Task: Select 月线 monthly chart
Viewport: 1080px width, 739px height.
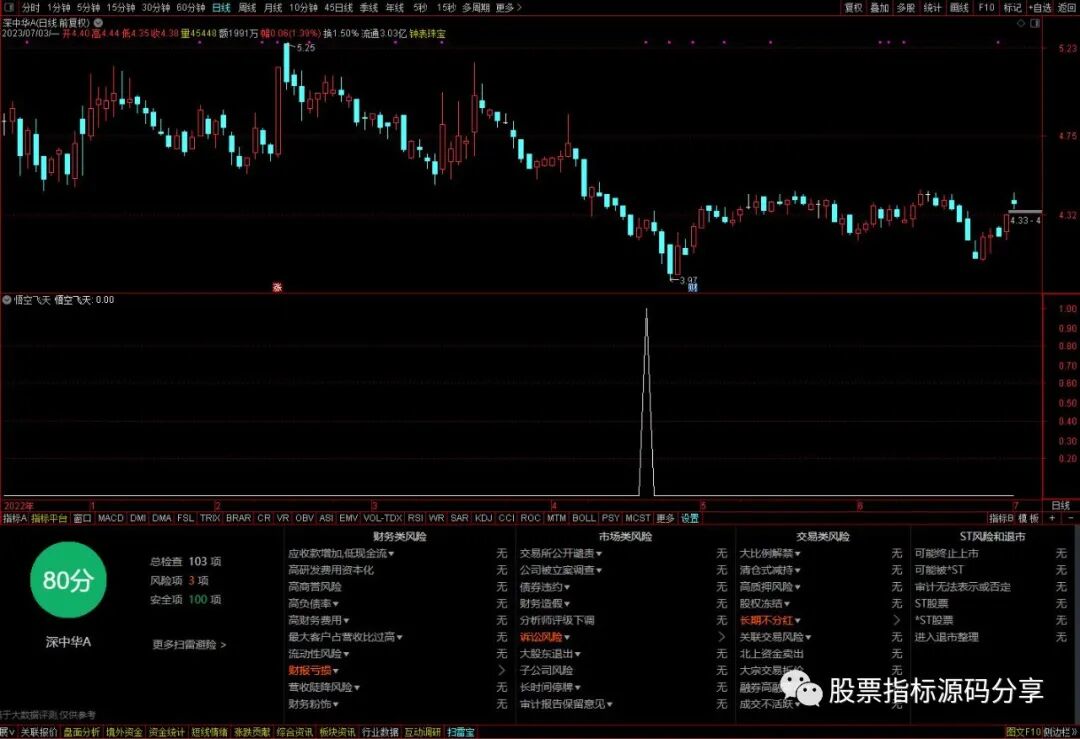Action: click(273, 8)
